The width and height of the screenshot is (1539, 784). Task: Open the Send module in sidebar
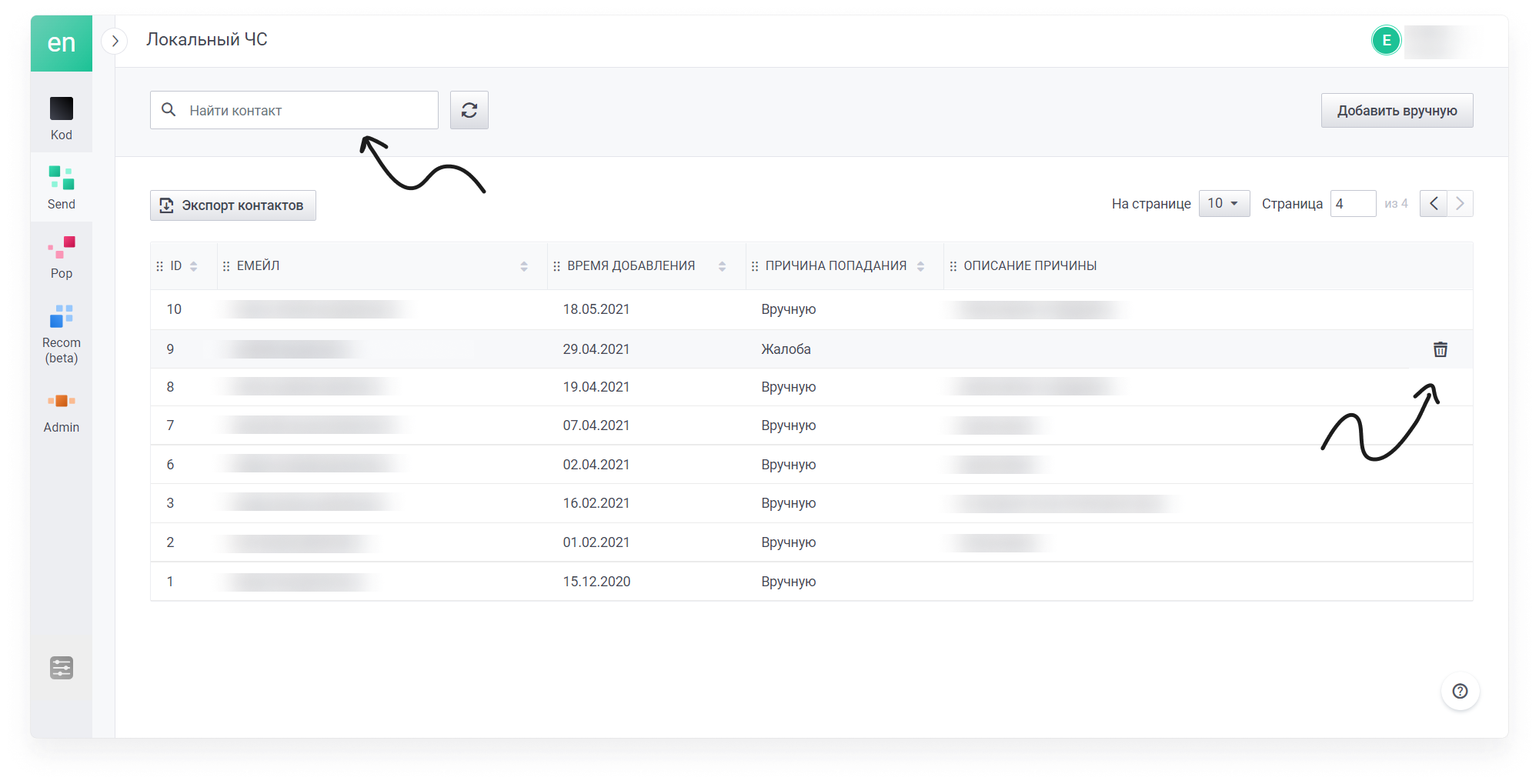point(62,188)
